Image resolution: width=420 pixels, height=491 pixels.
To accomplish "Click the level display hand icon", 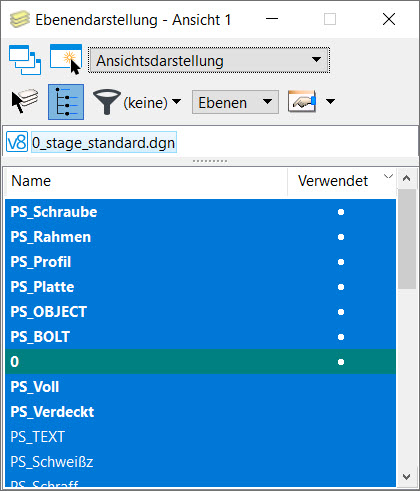I will point(302,101).
